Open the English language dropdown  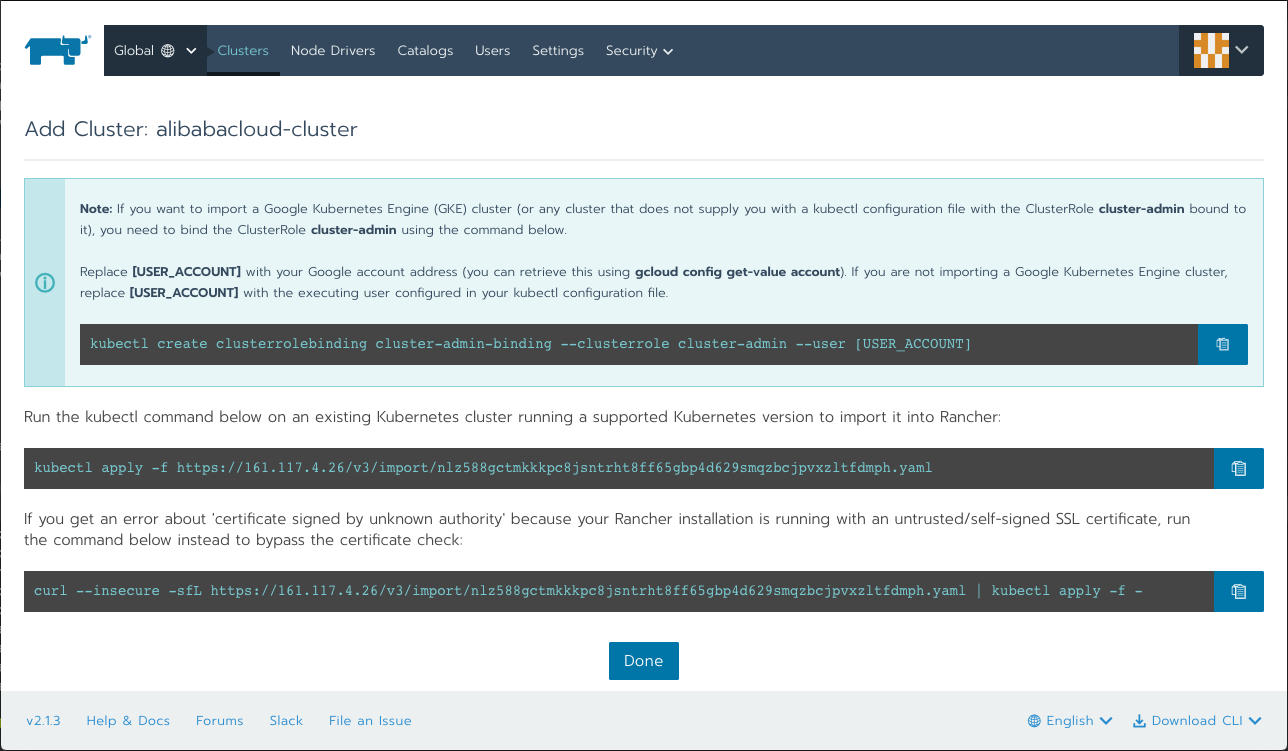pos(1070,720)
